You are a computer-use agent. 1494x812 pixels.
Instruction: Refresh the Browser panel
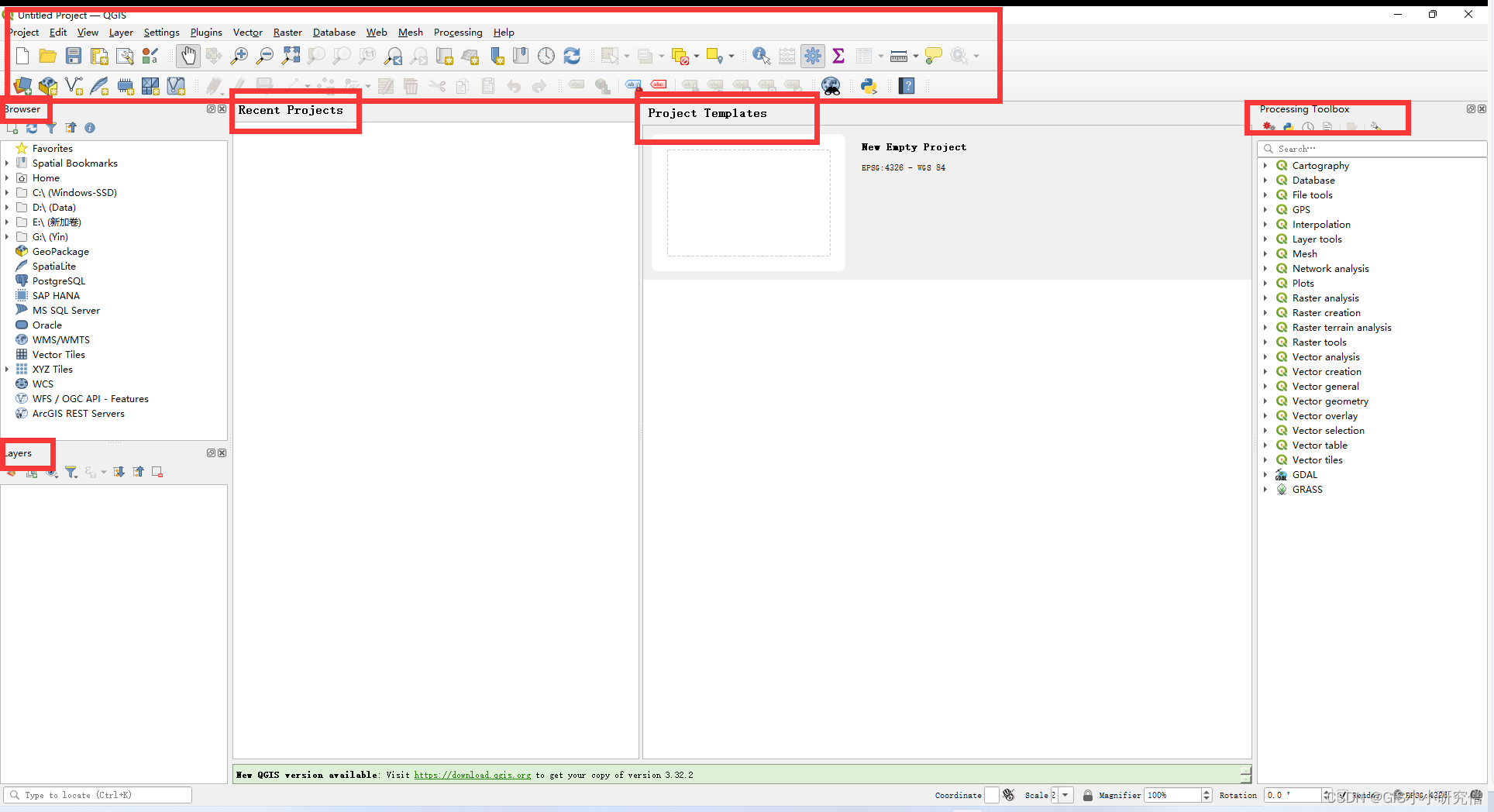pyautogui.click(x=32, y=128)
